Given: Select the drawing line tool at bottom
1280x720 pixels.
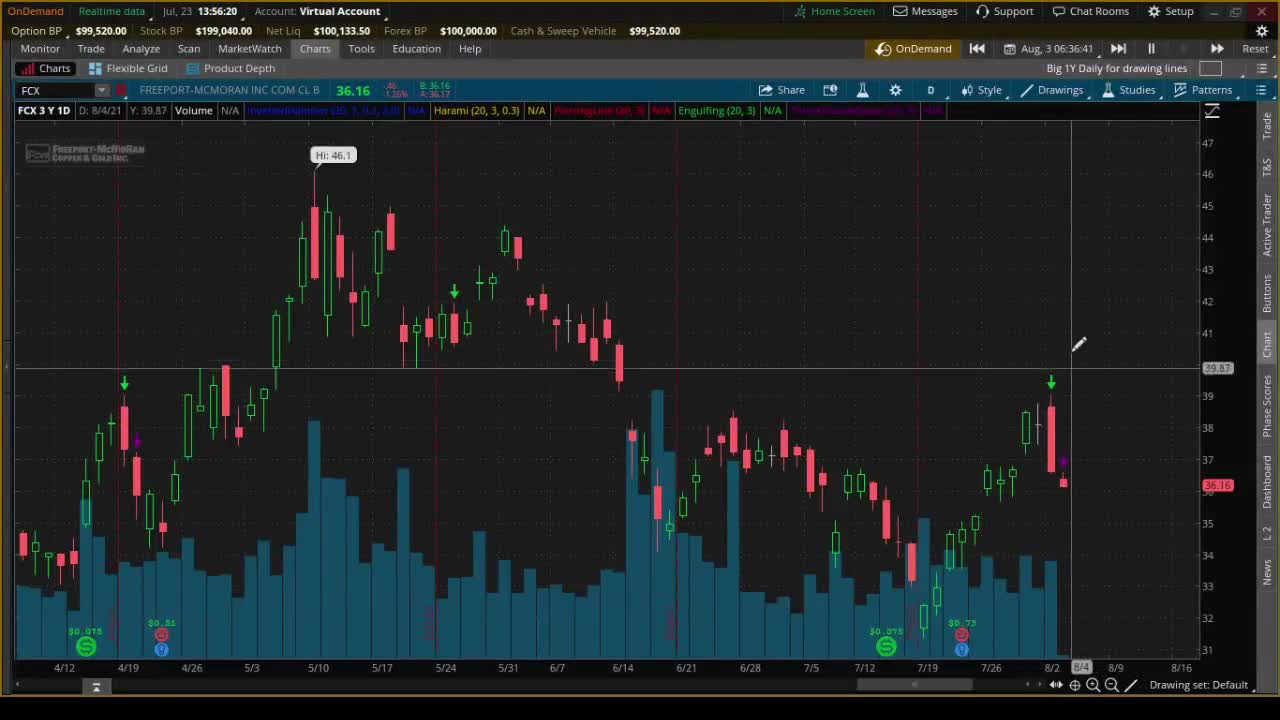Looking at the screenshot, I should (1131, 685).
